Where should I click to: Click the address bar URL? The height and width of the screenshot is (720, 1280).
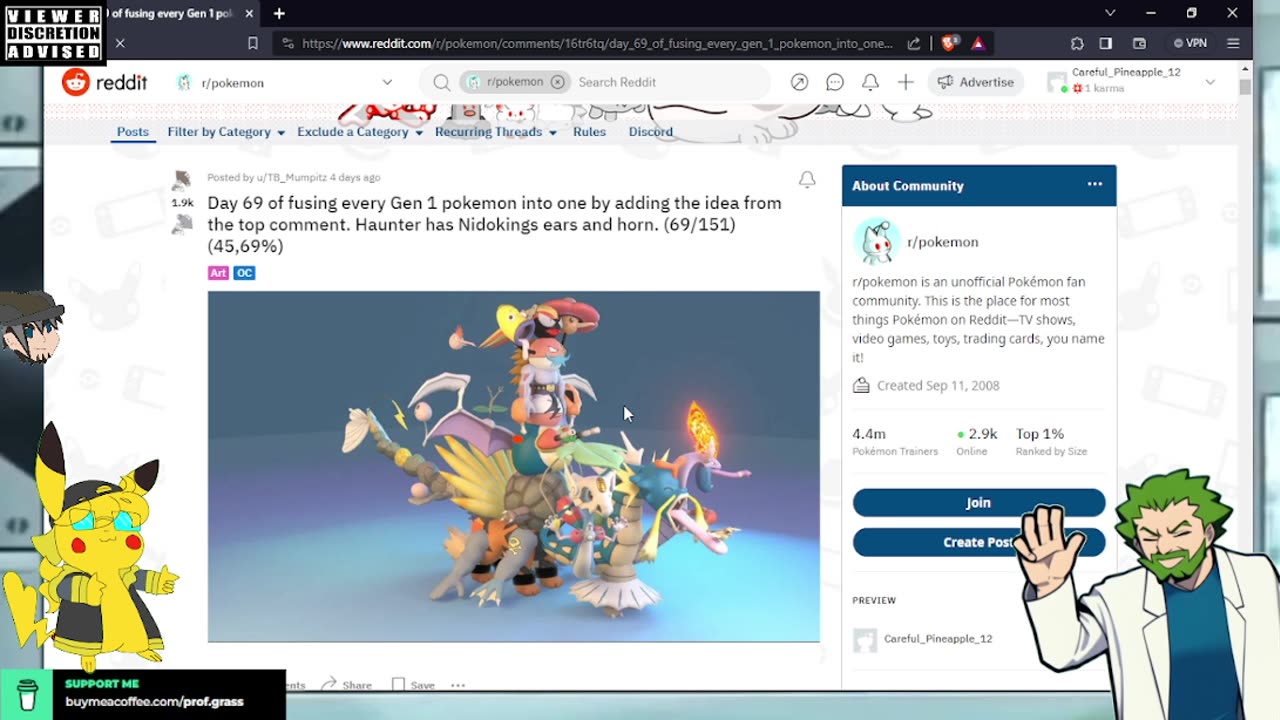[x=597, y=43]
